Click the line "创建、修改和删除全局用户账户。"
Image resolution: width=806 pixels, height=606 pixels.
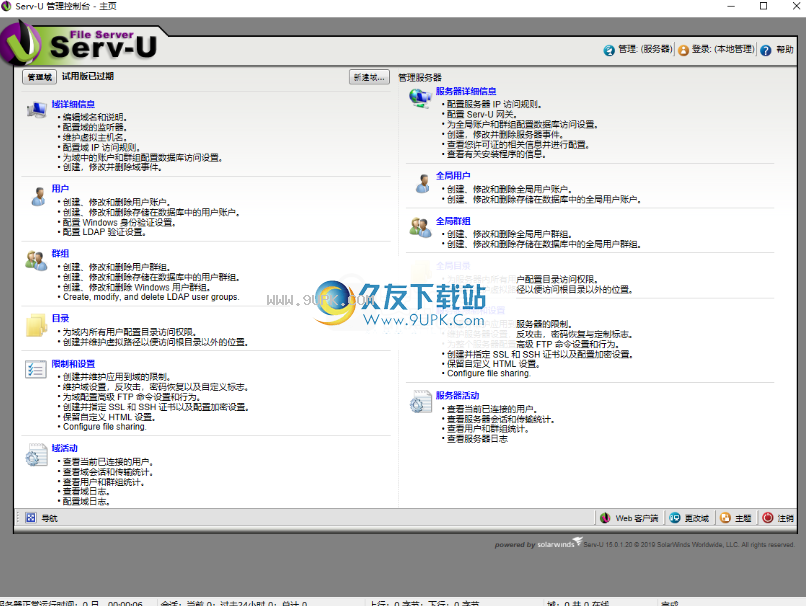(509, 189)
